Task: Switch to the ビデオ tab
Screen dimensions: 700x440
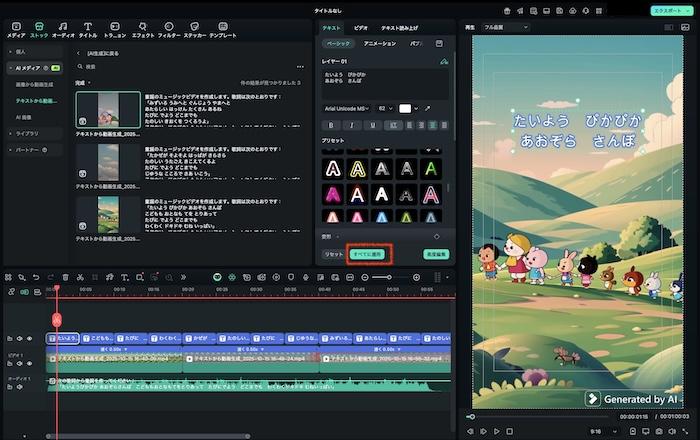Action: pyautogui.click(x=361, y=28)
